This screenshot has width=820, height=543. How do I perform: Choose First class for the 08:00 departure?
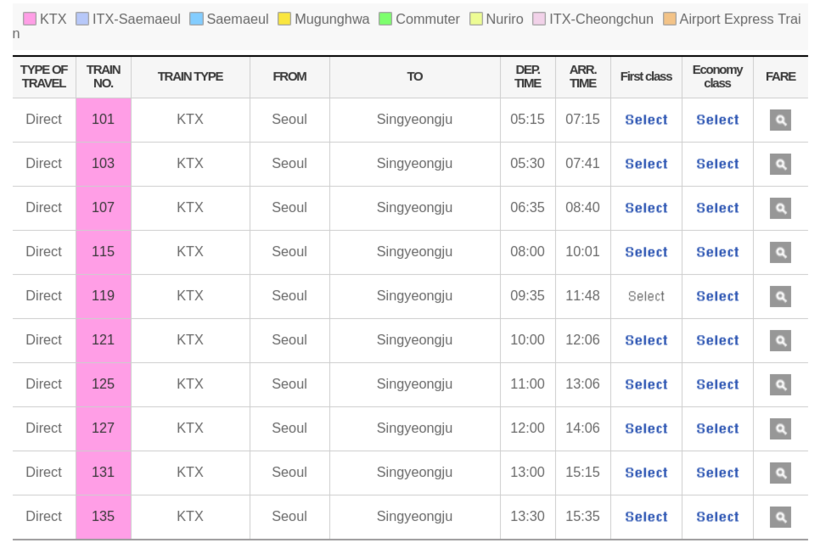click(x=646, y=252)
